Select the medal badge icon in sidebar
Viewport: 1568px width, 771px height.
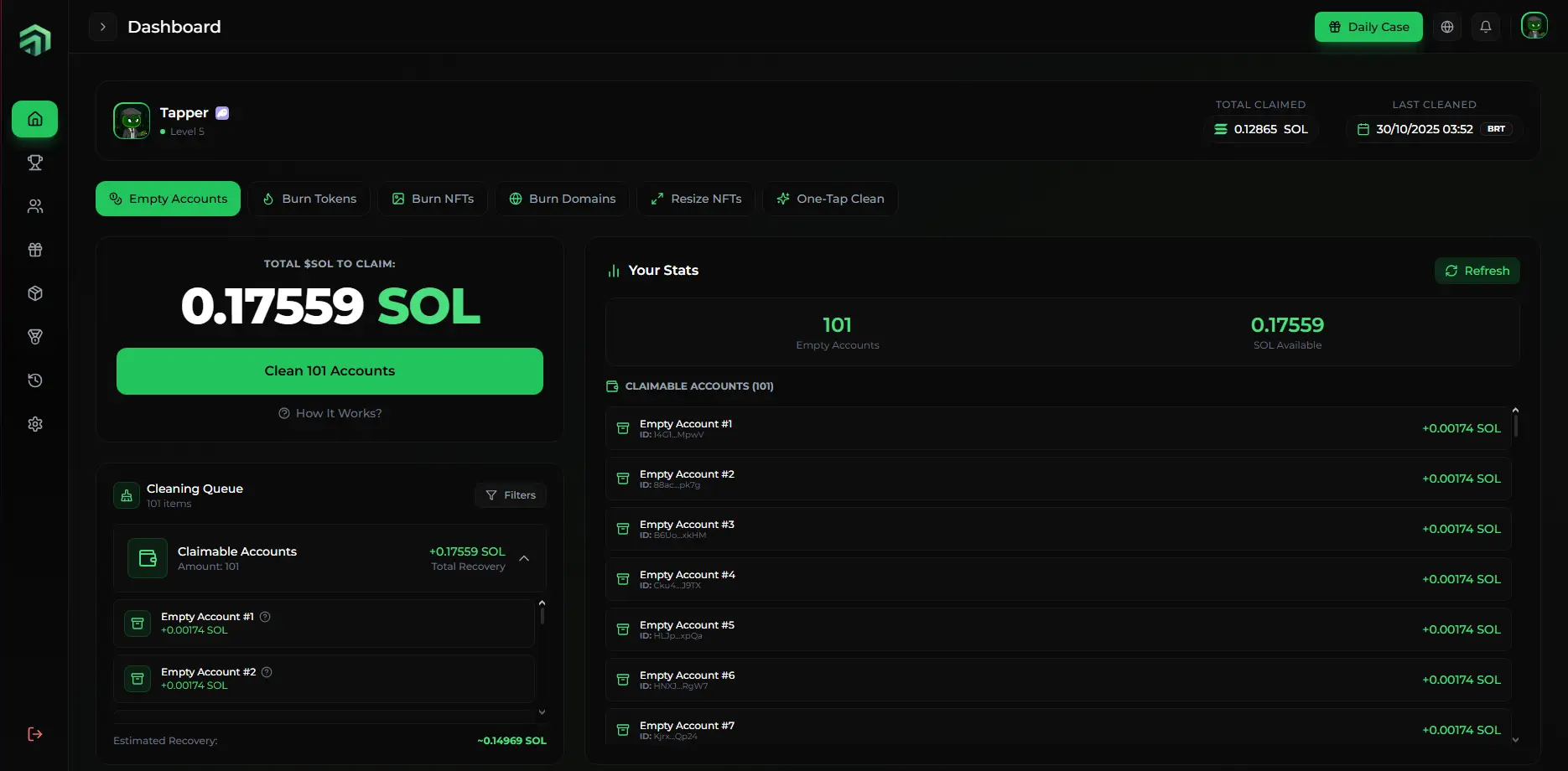tap(34, 337)
